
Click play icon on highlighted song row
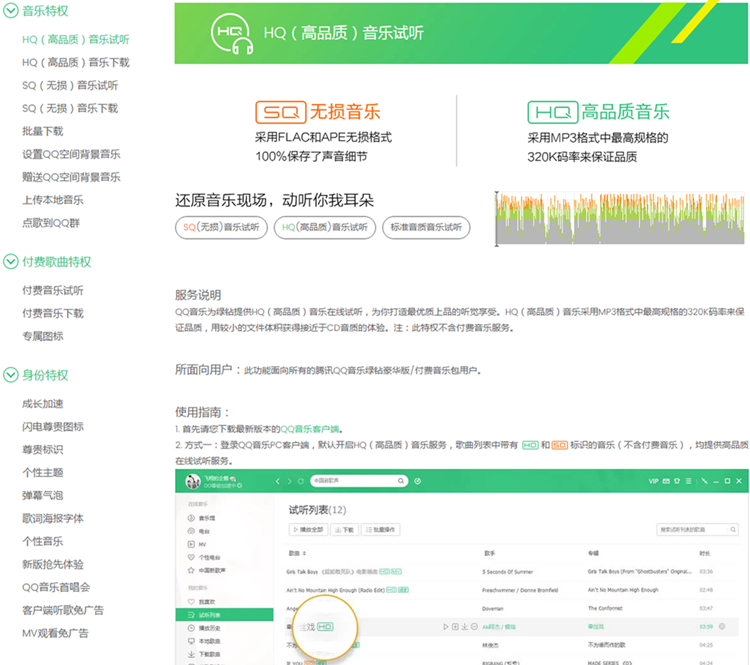click(x=446, y=627)
